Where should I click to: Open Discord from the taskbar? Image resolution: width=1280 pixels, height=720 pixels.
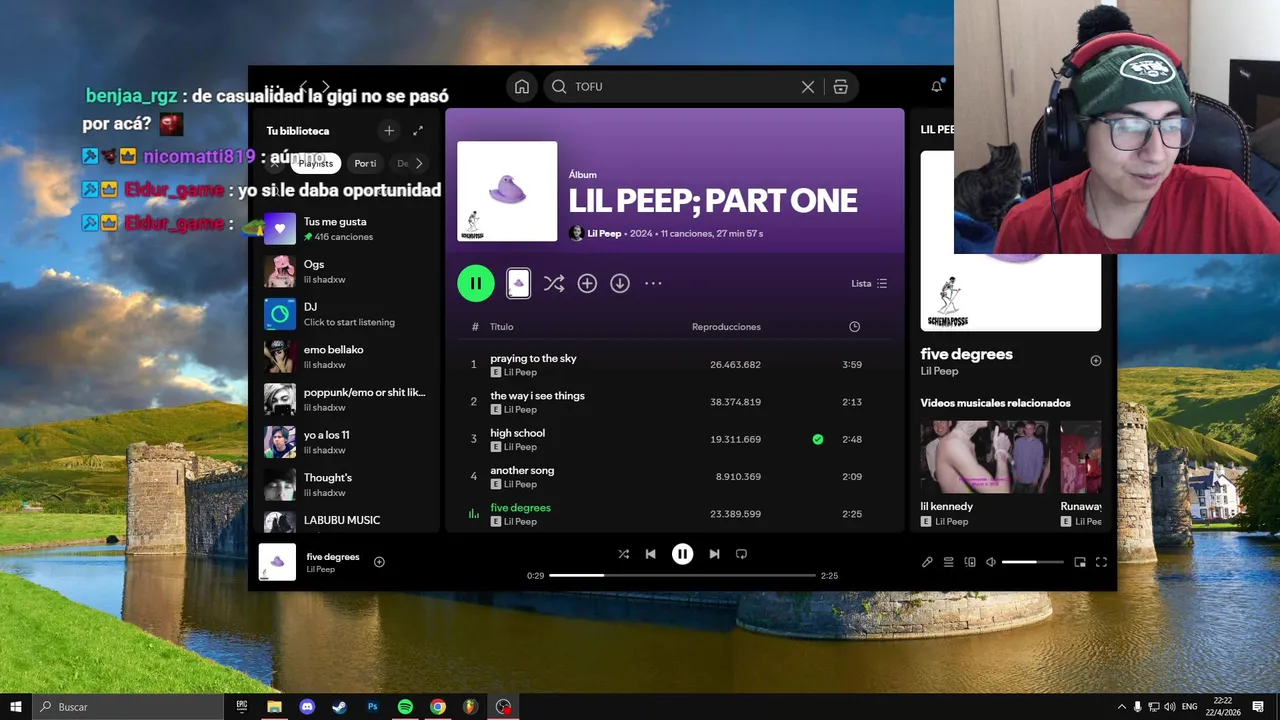click(307, 707)
